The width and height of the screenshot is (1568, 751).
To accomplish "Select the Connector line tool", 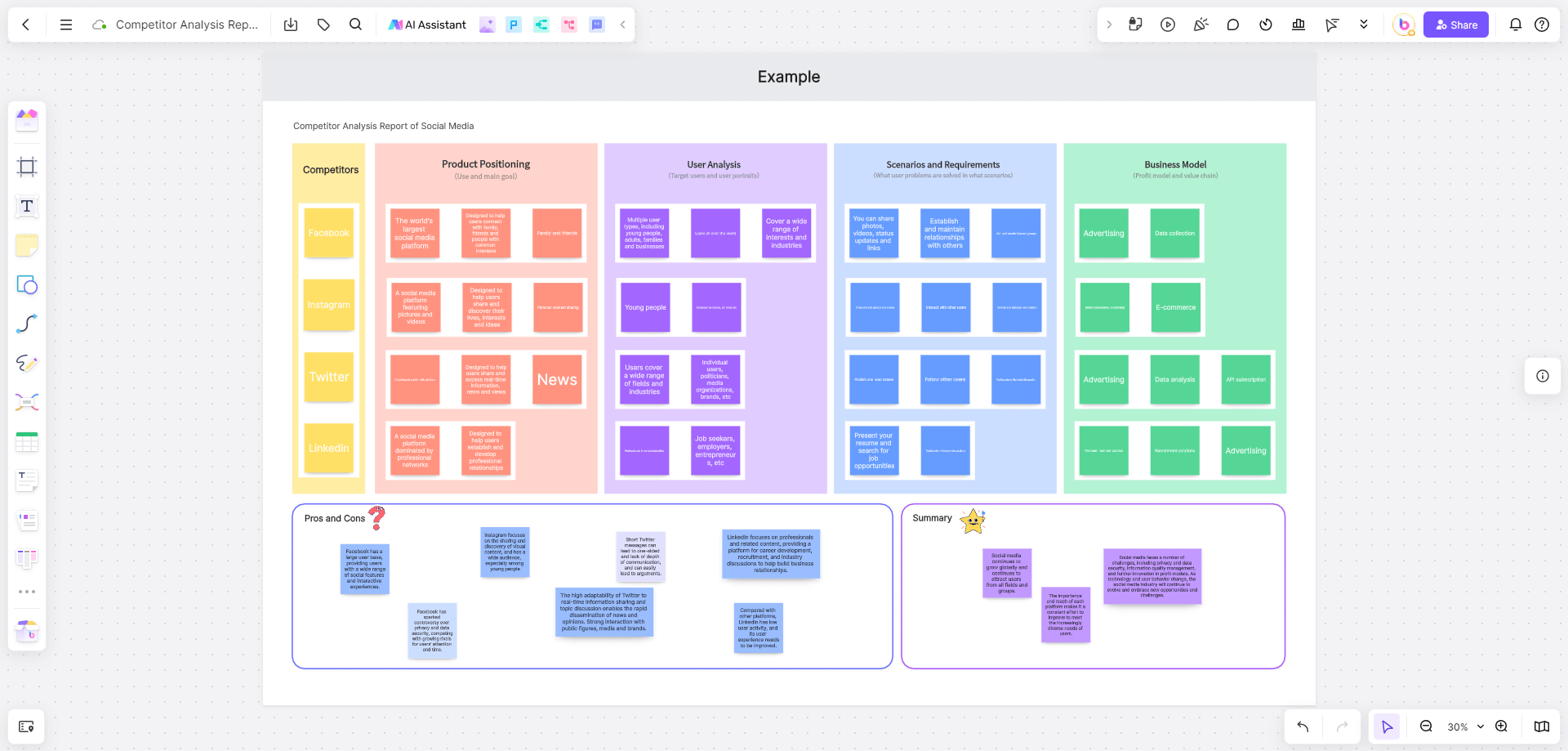I will click(27, 324).
